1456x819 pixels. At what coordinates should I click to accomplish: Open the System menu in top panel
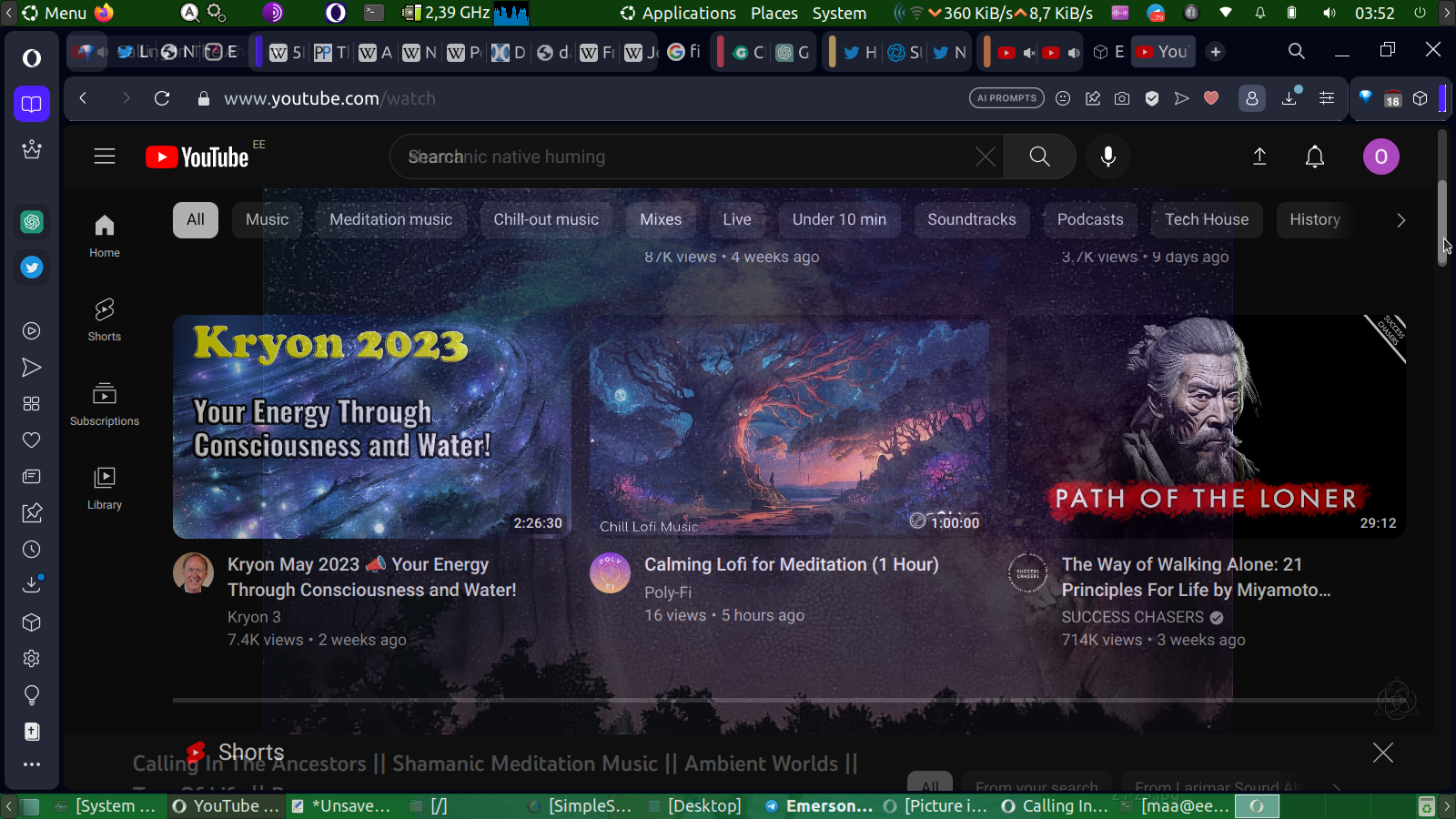(839, 13)
